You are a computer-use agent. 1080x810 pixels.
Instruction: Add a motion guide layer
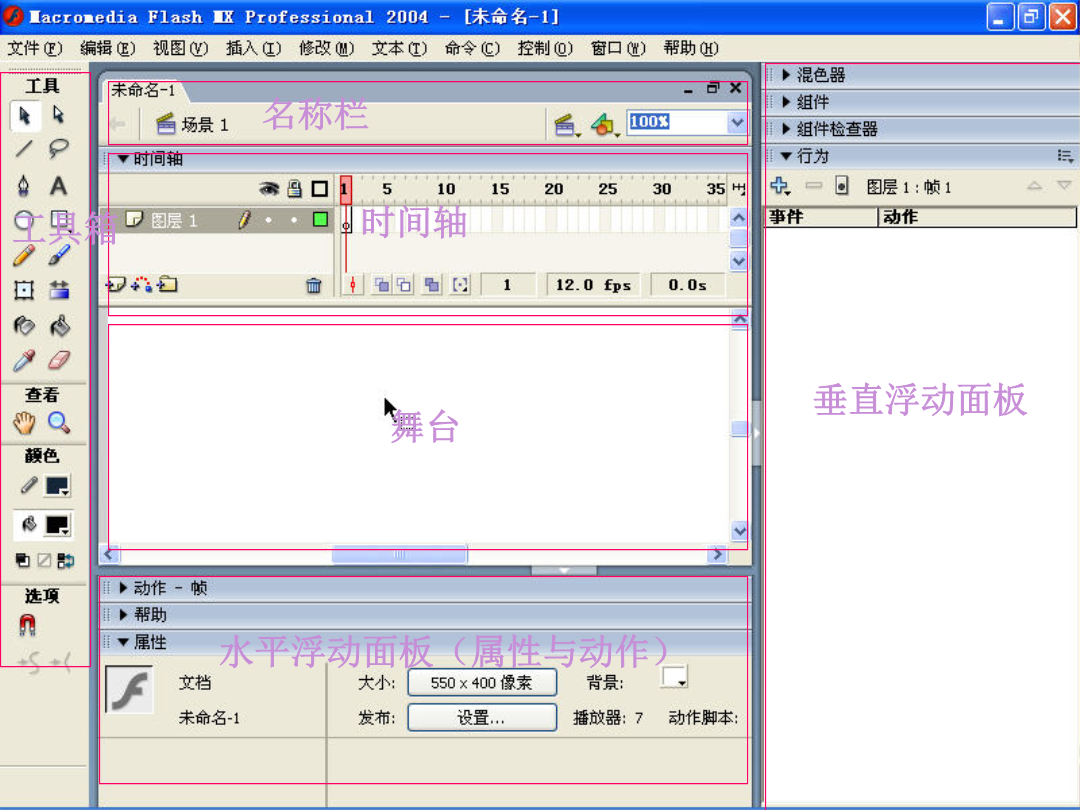point(141,284)
